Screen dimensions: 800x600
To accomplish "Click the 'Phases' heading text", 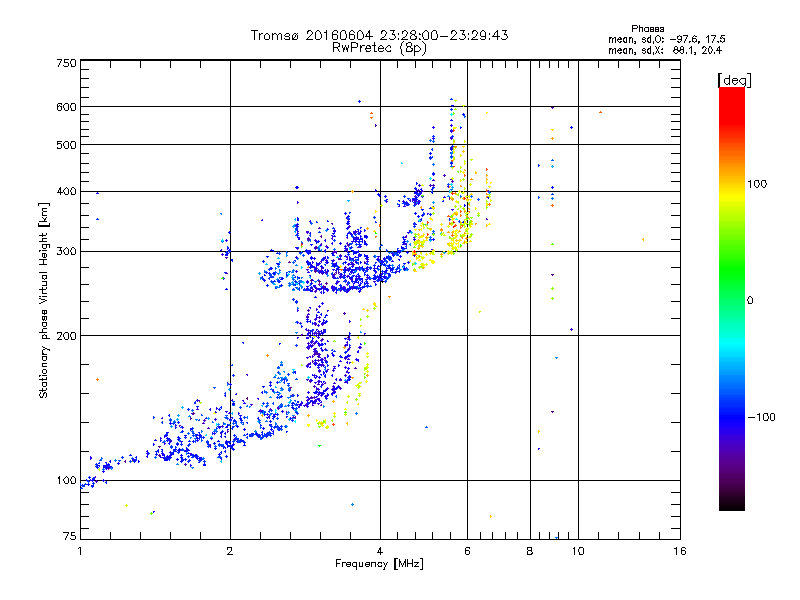I will pos(647,29).
